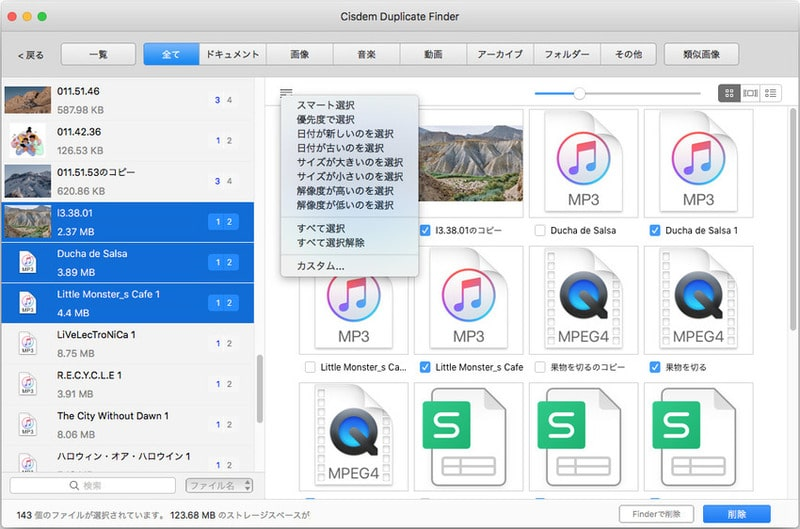
Task: Open the selection rules menu icon
Action: (286, 93)
